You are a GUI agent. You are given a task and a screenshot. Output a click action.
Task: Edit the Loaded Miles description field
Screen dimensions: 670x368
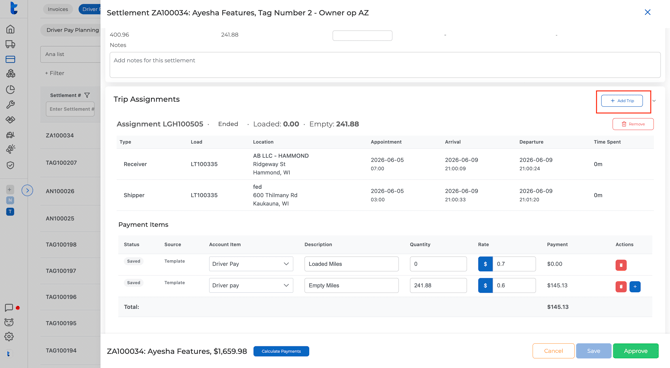click(351, 264)
